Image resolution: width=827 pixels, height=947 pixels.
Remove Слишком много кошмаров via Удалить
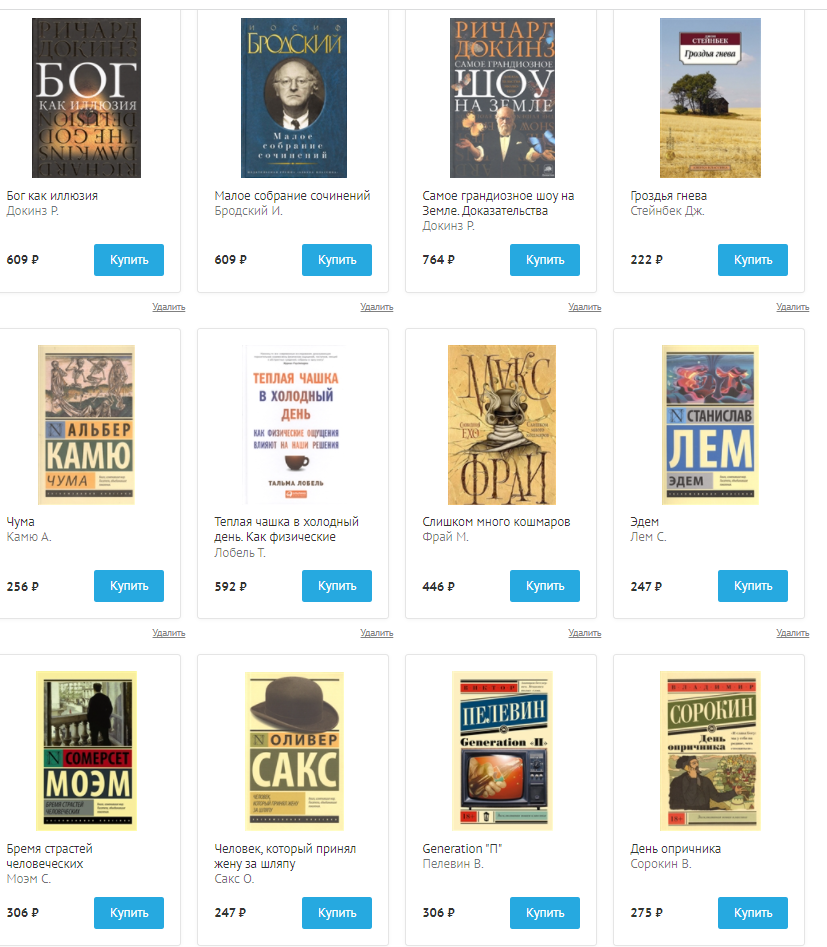click(584, 633)
